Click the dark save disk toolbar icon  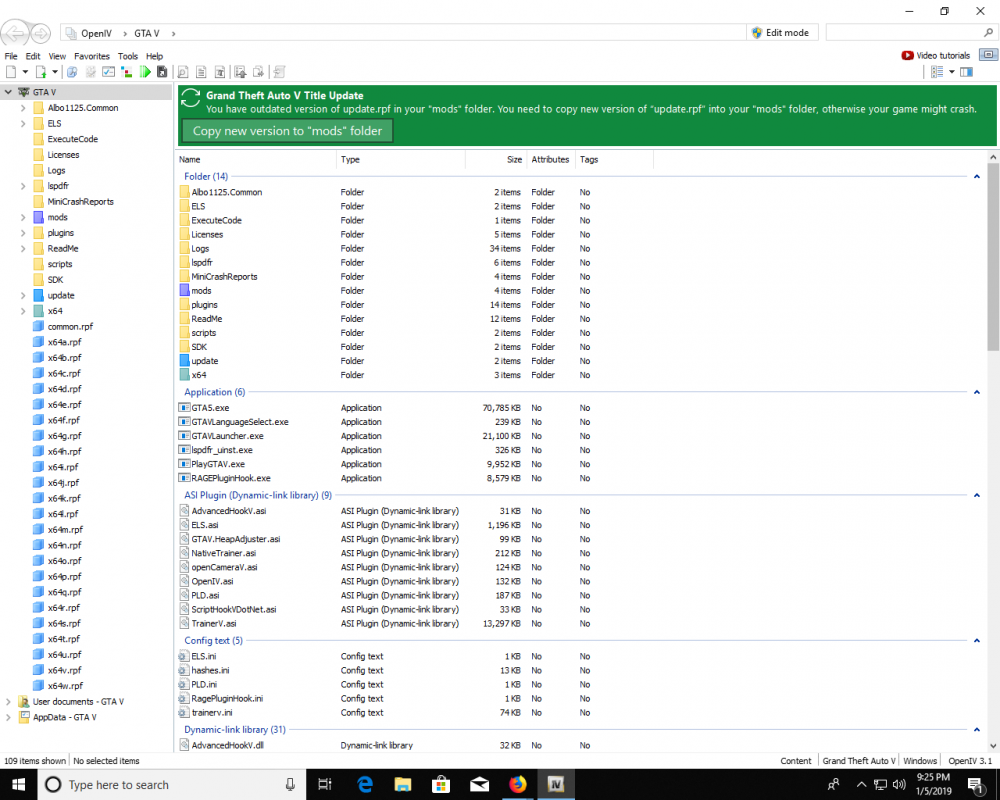(x=162, y=72)
